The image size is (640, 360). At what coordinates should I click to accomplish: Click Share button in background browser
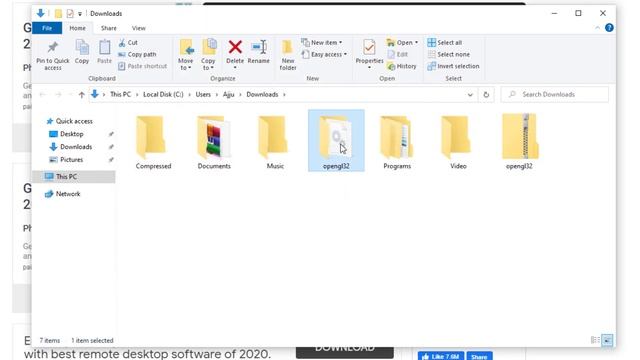(x=479, y=356)
